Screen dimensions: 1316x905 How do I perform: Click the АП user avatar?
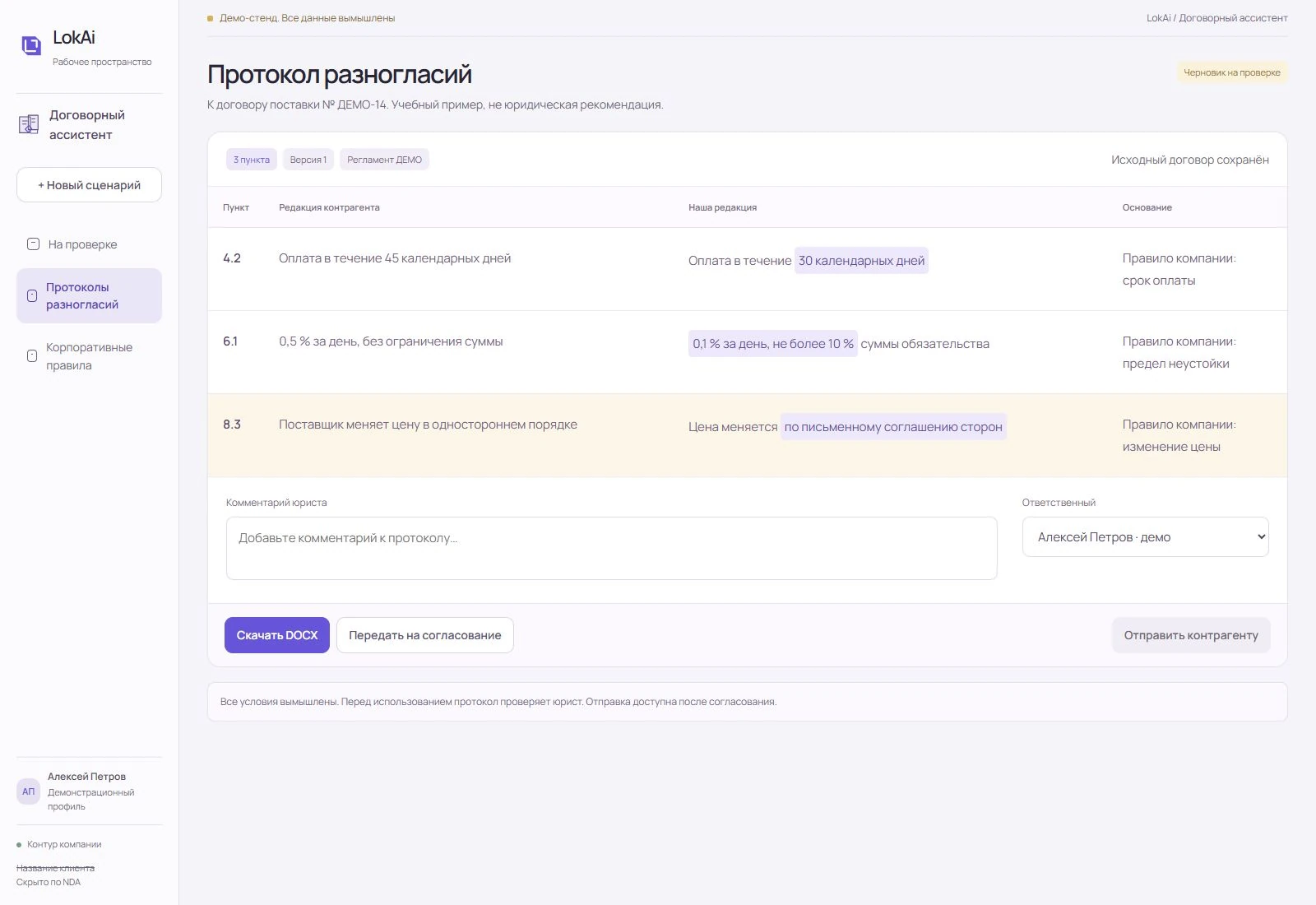click(x=29, y=791)
